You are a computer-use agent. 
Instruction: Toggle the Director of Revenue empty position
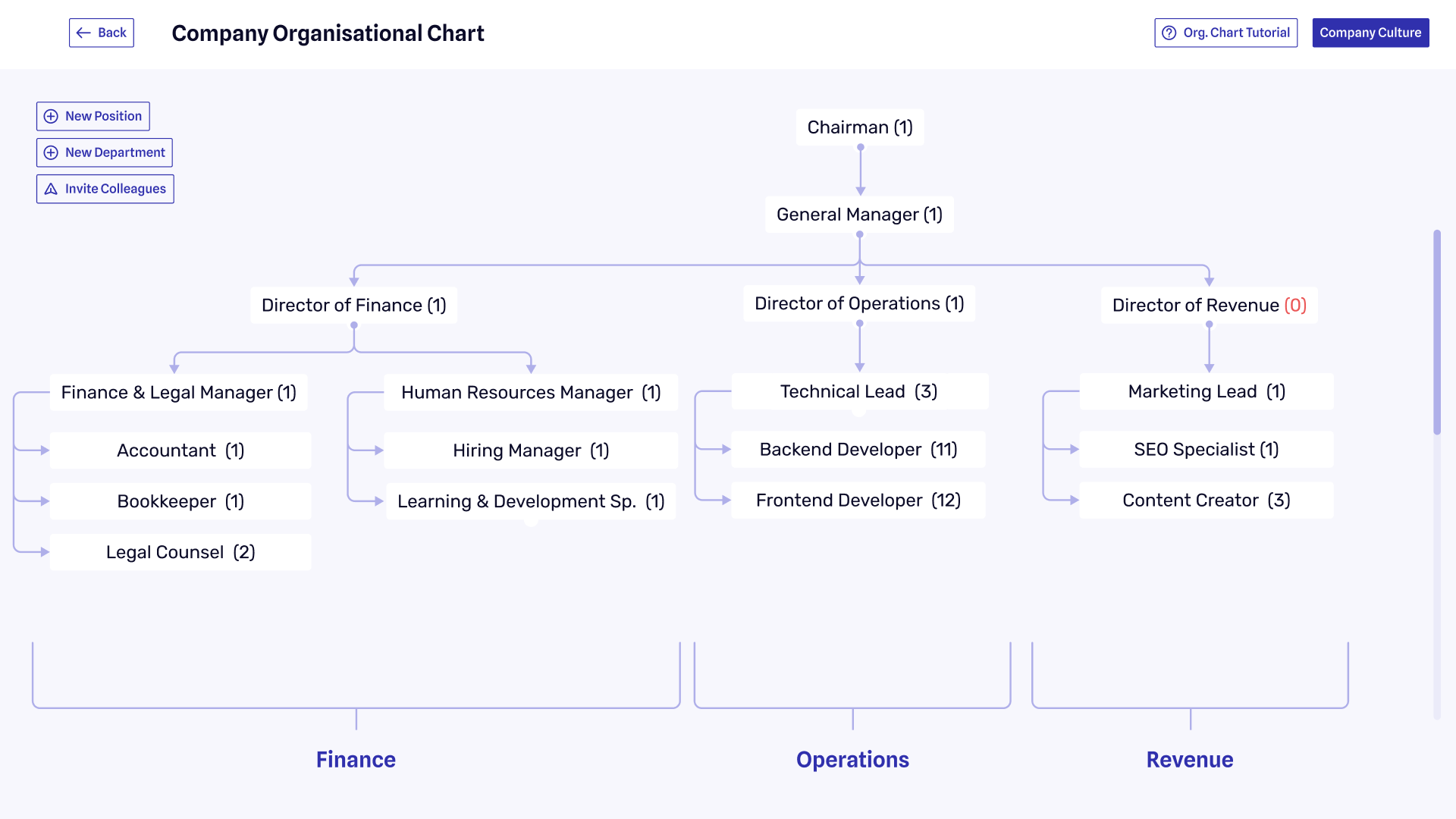[x=1209, y=305]
